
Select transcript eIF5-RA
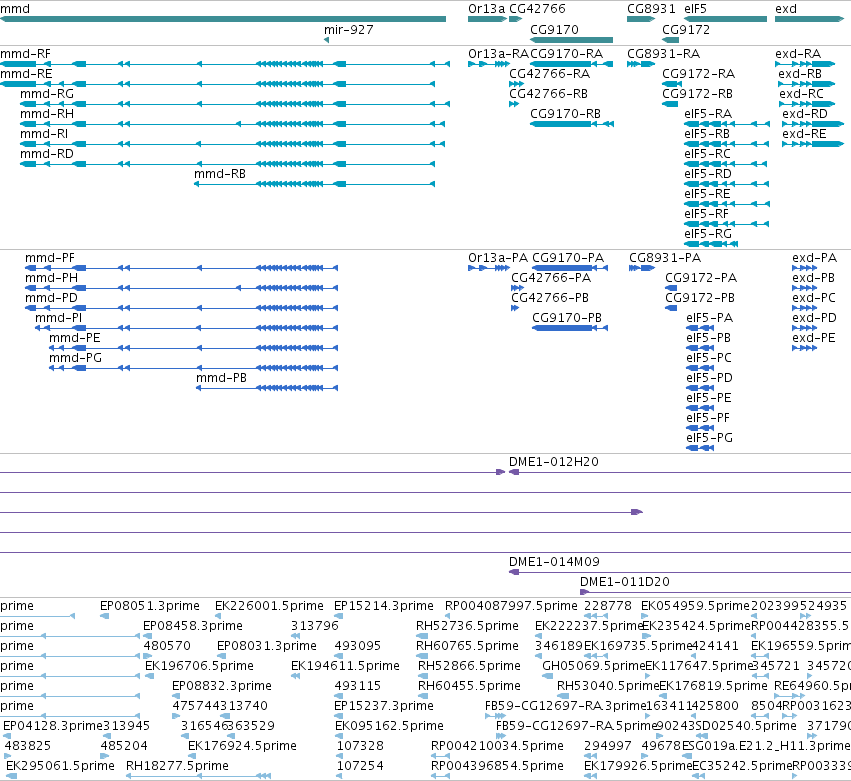[708, 115]
